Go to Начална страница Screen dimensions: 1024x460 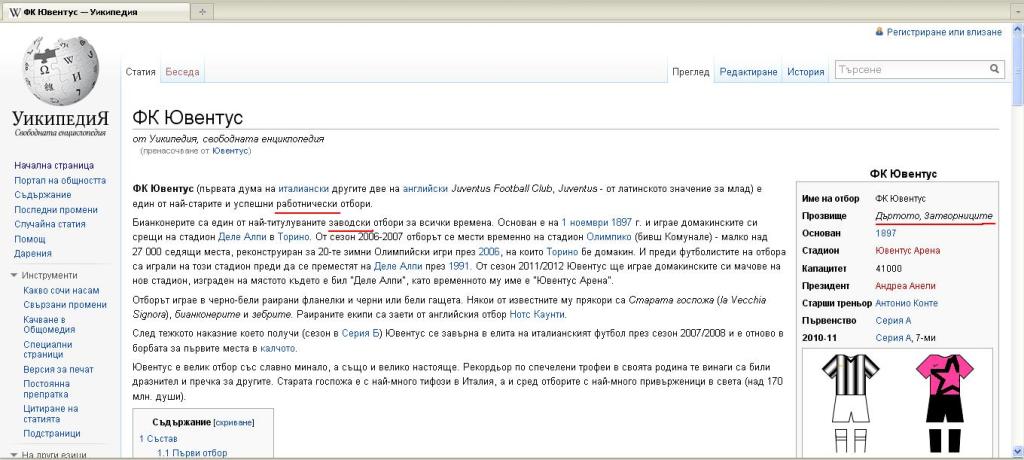tap(54, 165)
